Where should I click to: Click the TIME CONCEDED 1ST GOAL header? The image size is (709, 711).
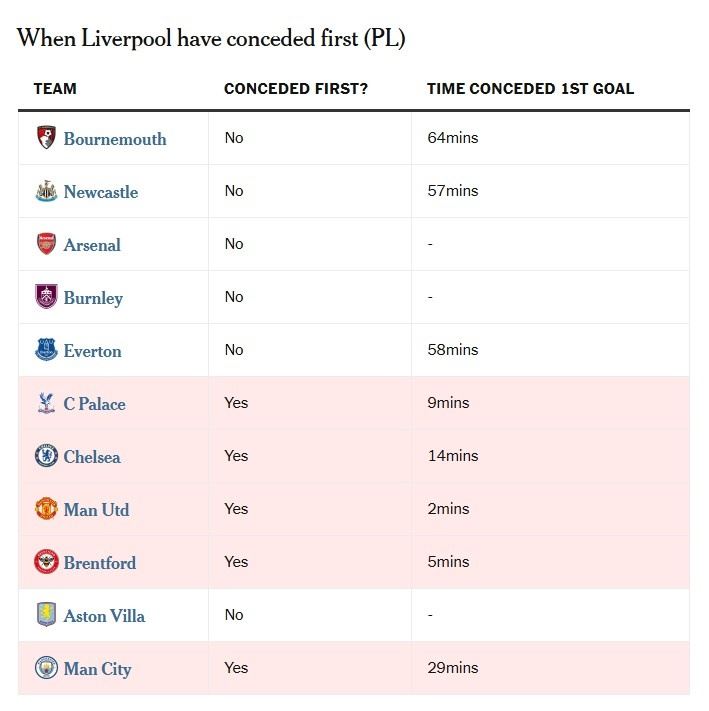click(530, 88)
